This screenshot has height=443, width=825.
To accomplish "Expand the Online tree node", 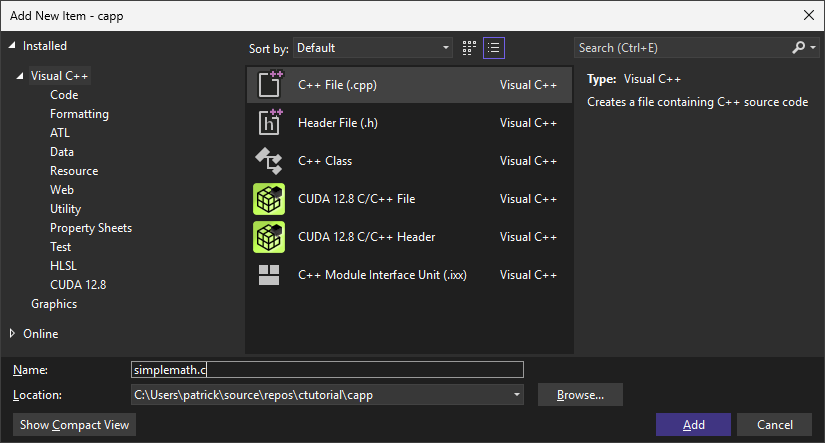I will click(x=12, y=333).
